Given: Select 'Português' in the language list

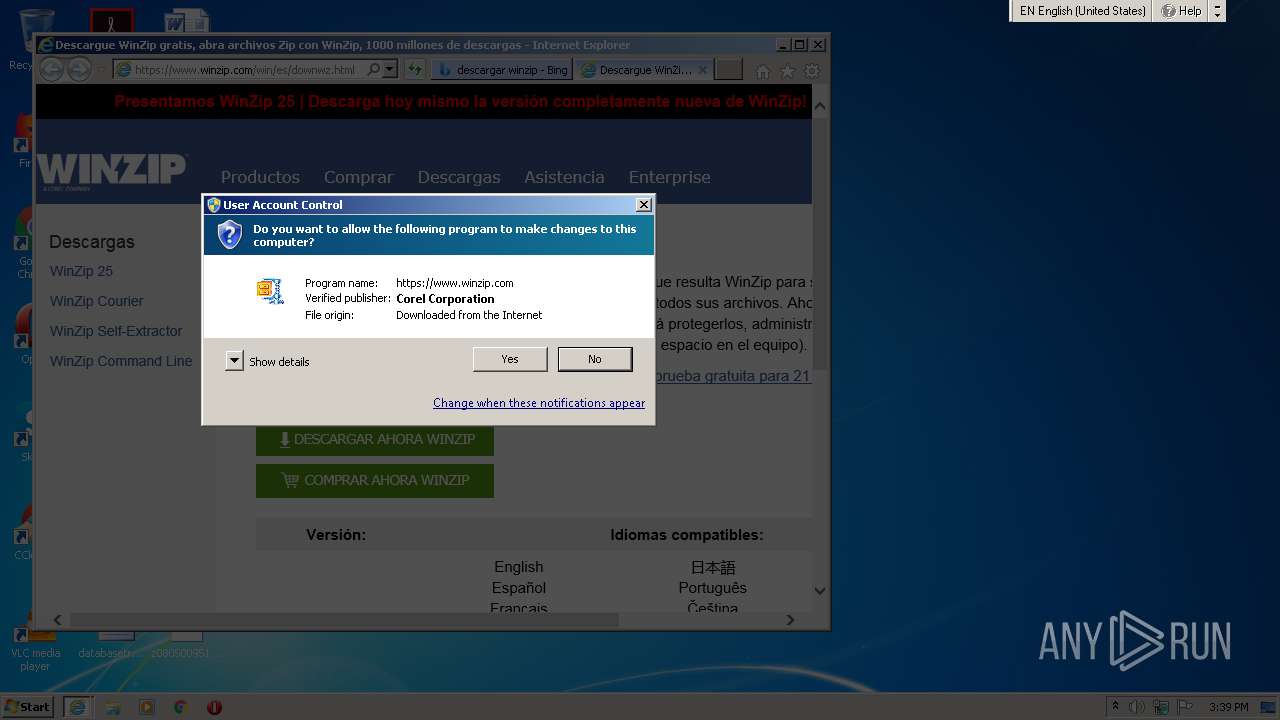Looking at the screenshot, I should (x=713, y=588).
